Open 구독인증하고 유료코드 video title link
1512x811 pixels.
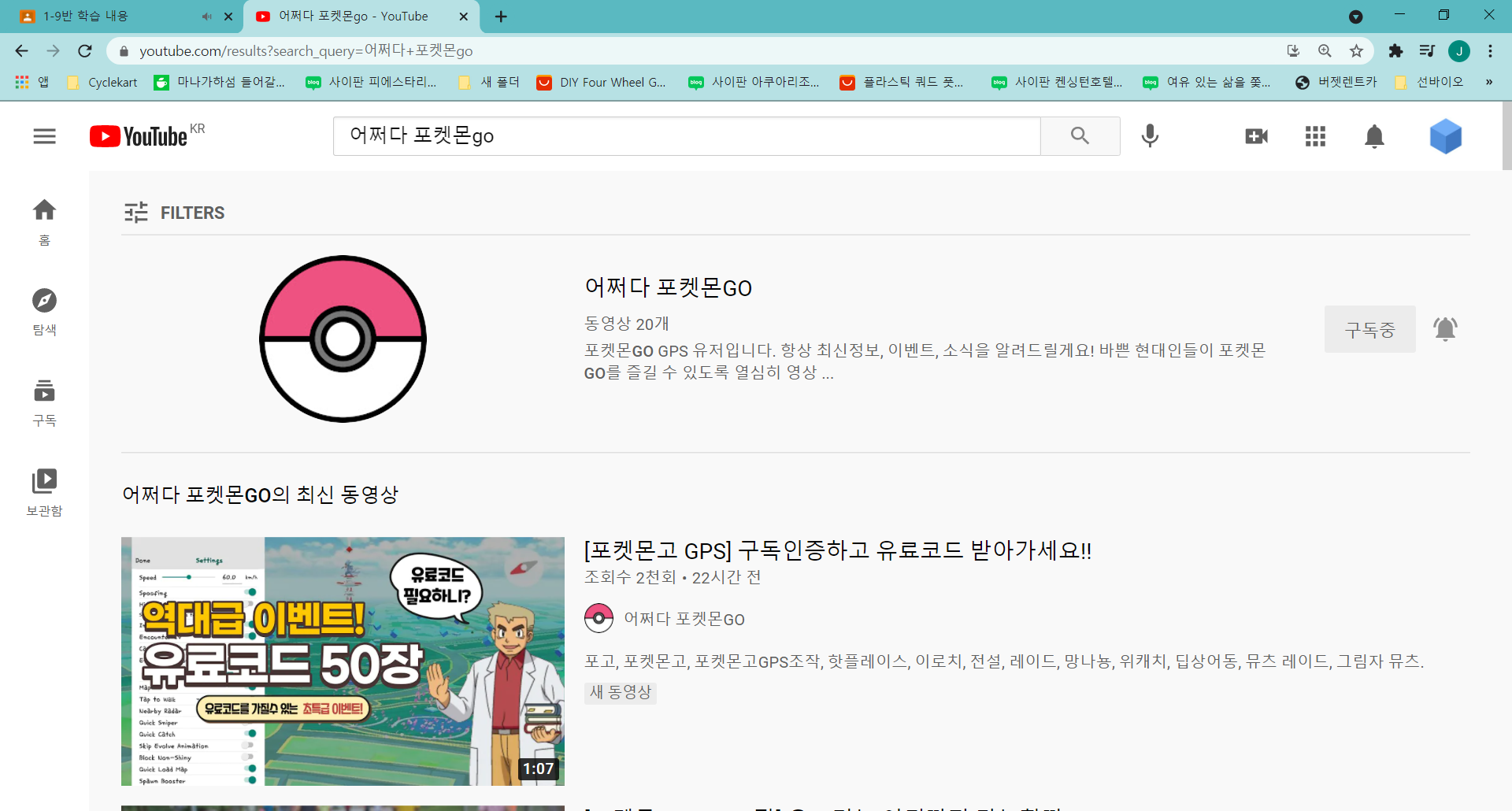pyautogui.click(x=837, y=550)
